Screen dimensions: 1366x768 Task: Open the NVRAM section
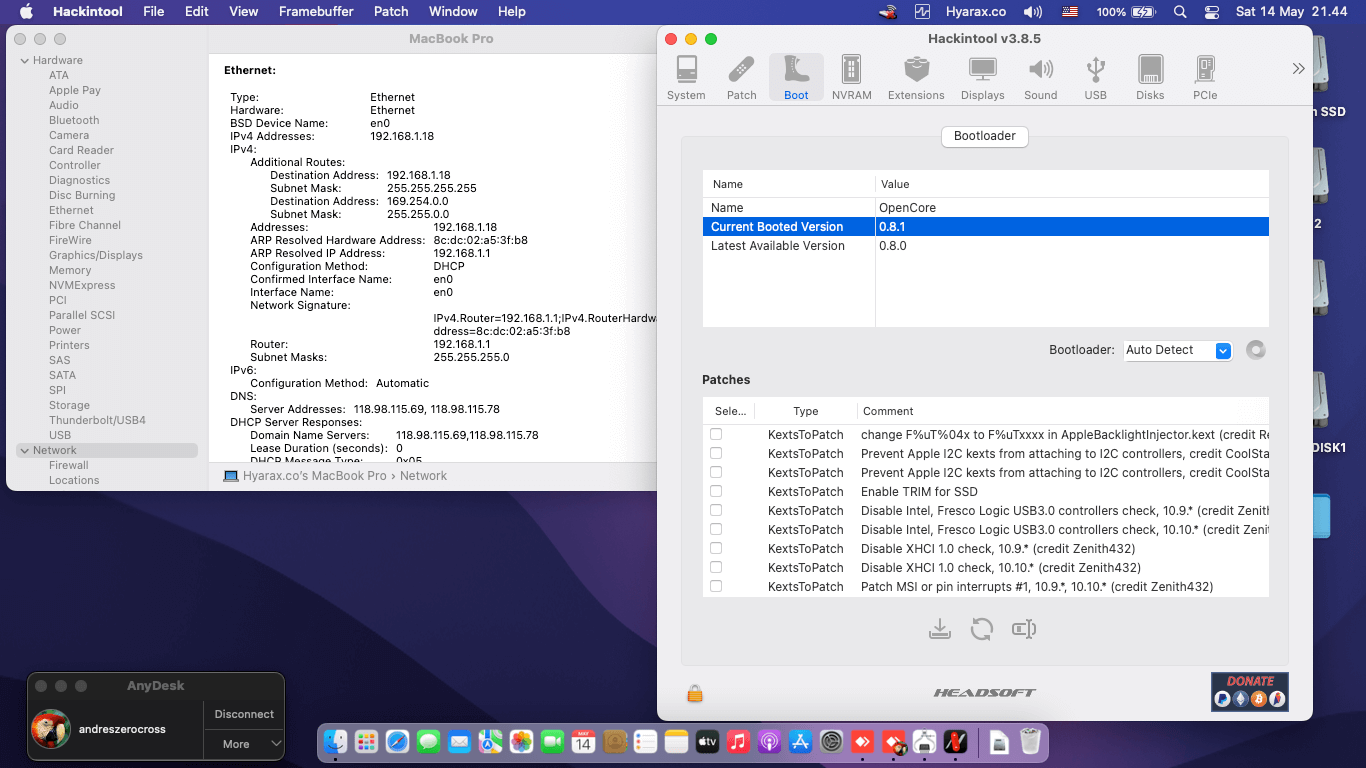(x=851, y=77)
